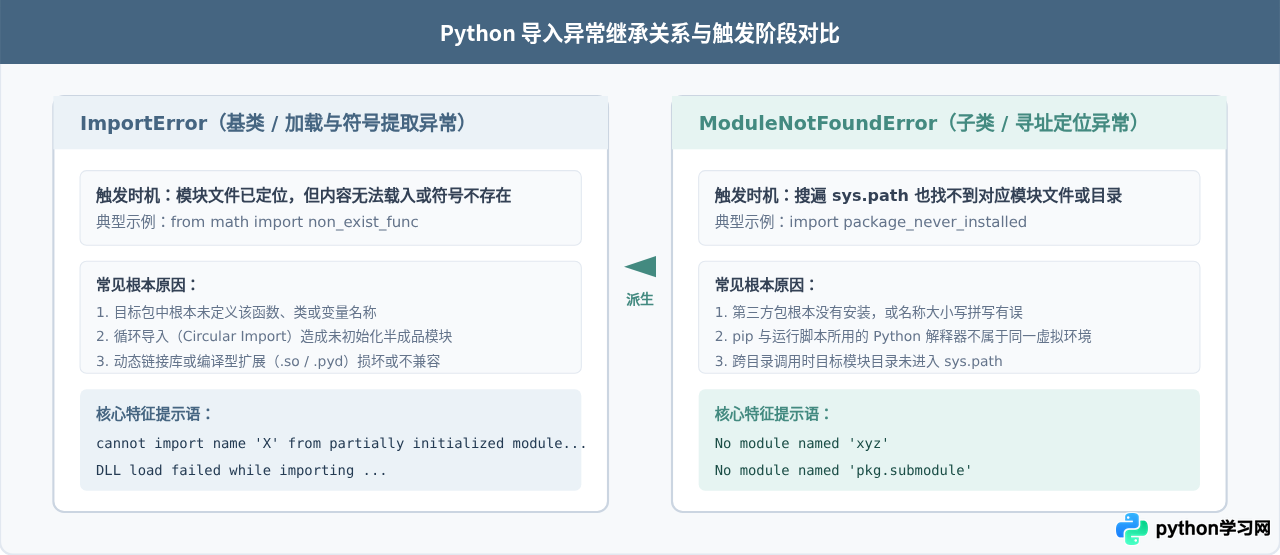The width and height of the screenshot is (1280, 555).
Task: Click the message "DLL load failed while importing ..."
Action: (x=241, y=470)
